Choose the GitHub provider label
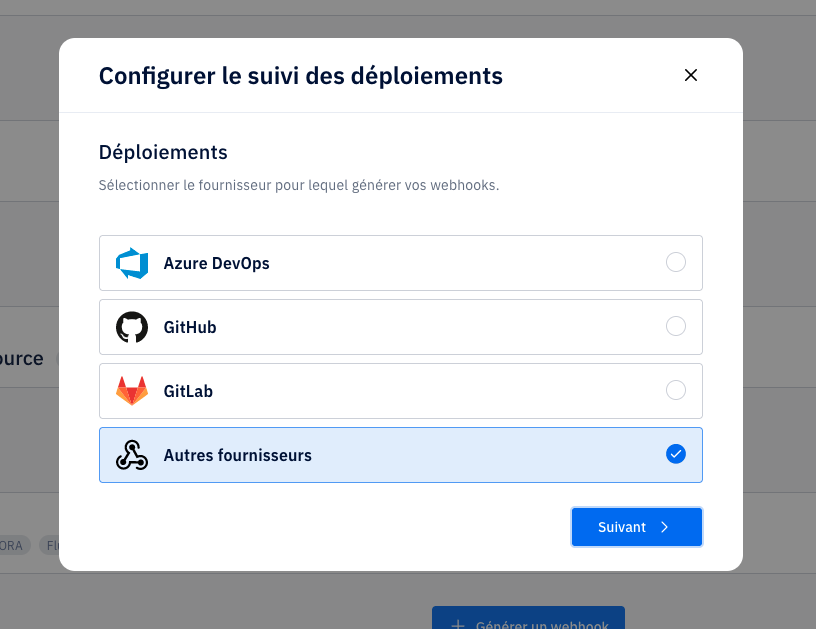 pos(190,327)
